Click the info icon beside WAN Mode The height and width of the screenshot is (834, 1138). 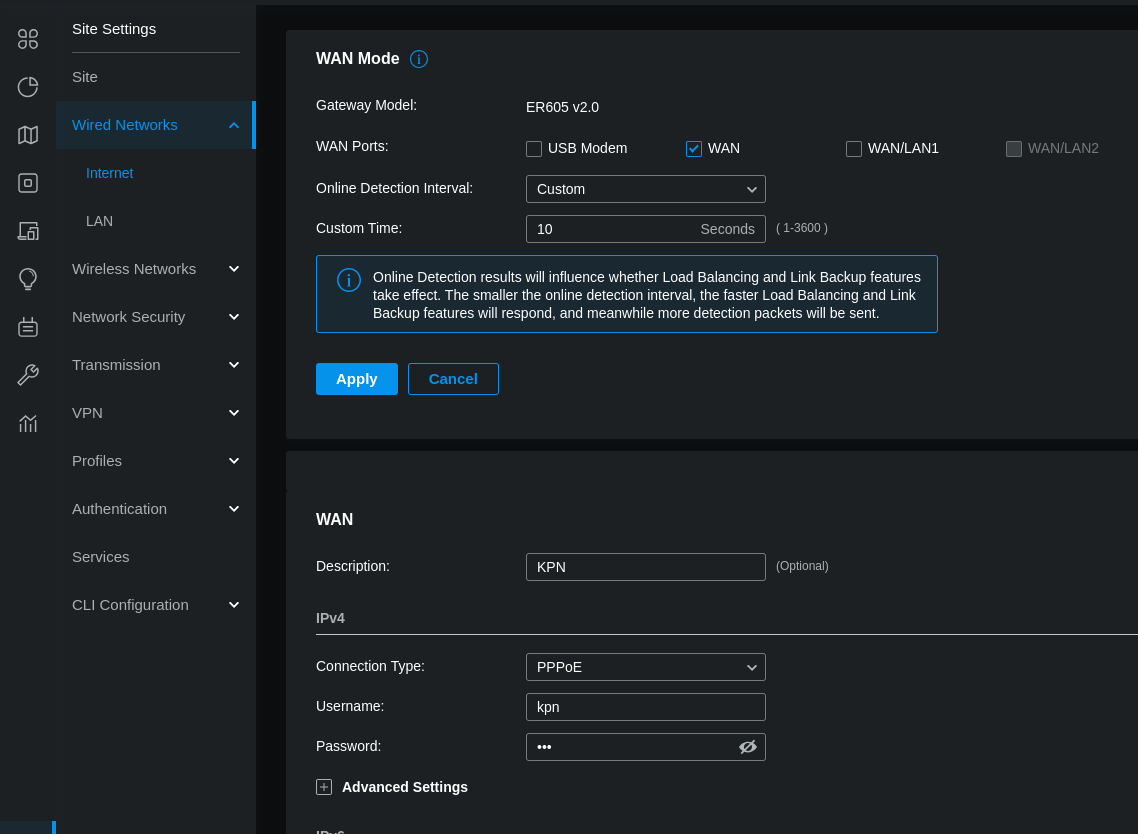419,59
